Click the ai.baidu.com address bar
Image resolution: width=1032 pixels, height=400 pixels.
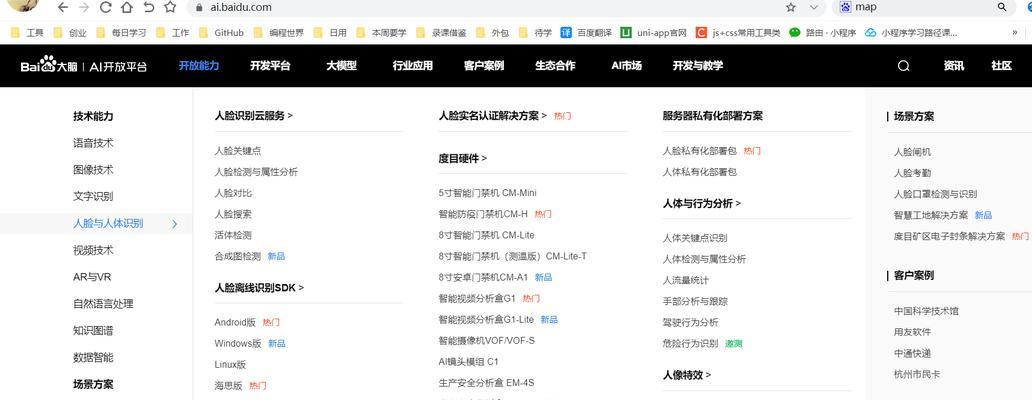487,7
